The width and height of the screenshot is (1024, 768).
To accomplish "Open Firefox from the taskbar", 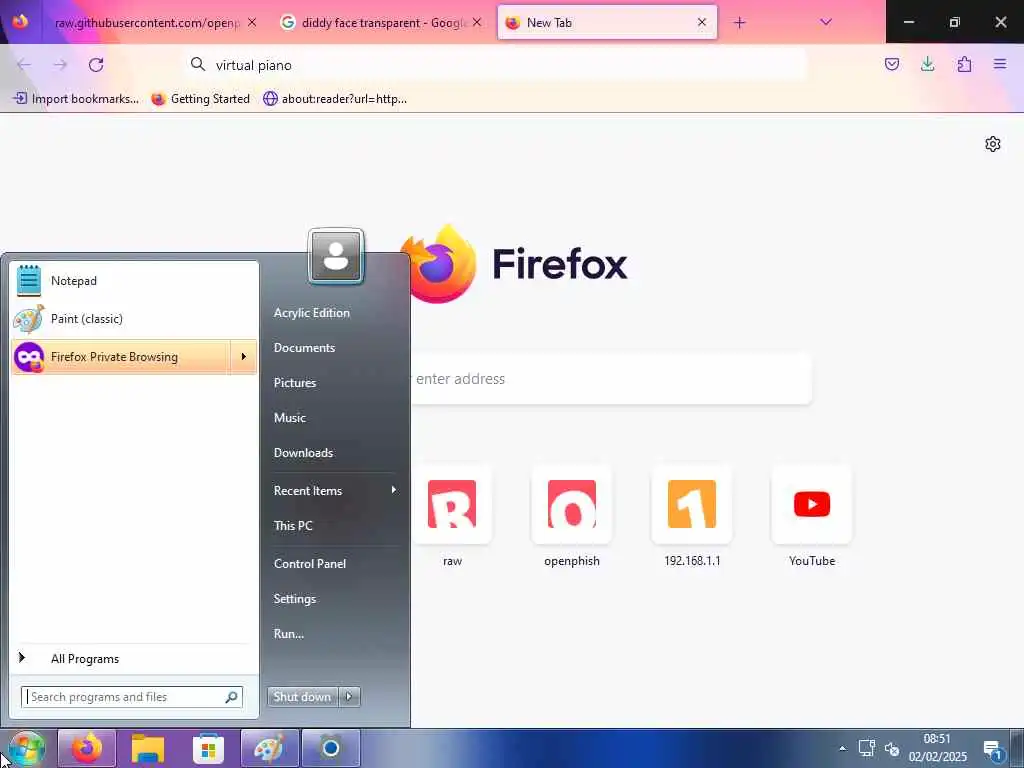I will pyautogui.click(x=87, y=748).
